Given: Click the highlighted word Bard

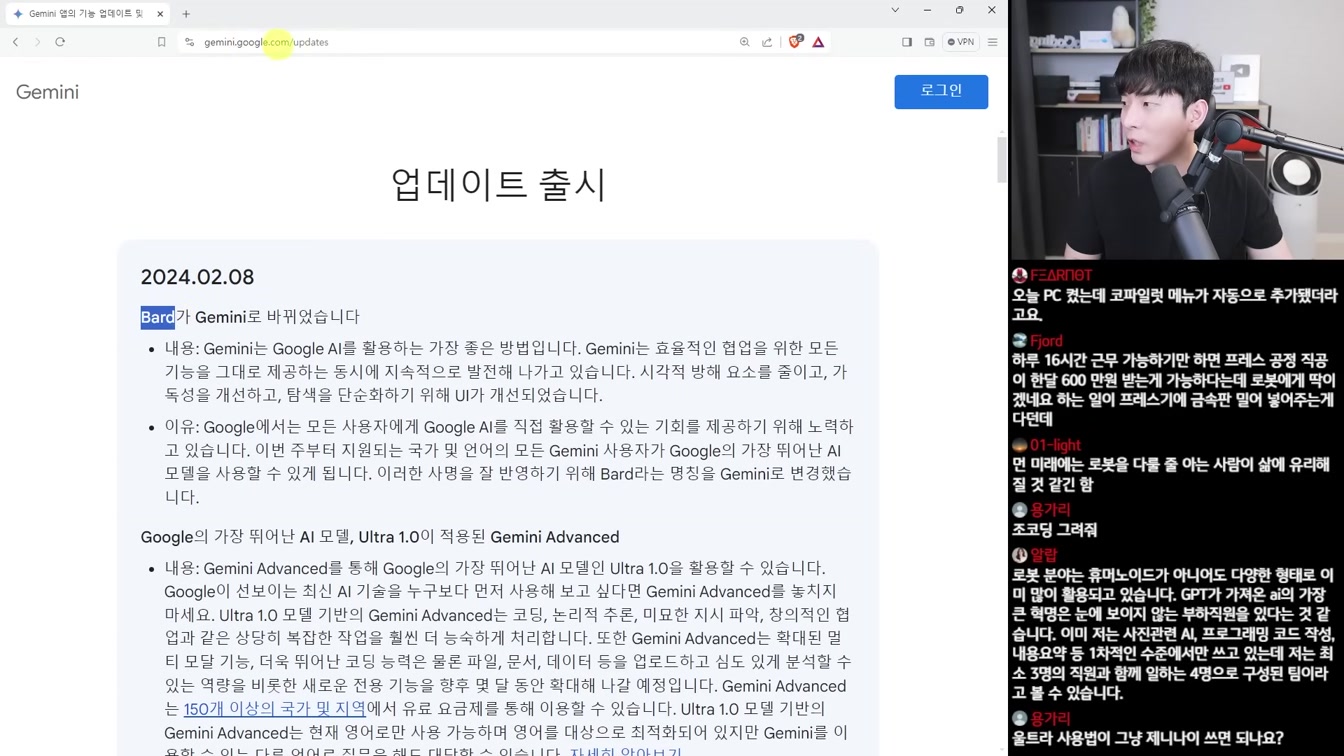Looking at the screenshot, I should point(157,317).
